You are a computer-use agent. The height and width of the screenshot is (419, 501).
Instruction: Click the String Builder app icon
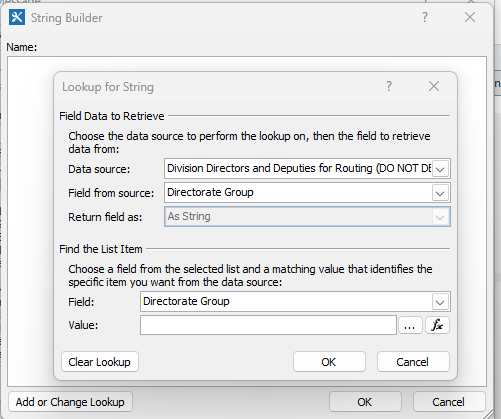click(17, 17)
